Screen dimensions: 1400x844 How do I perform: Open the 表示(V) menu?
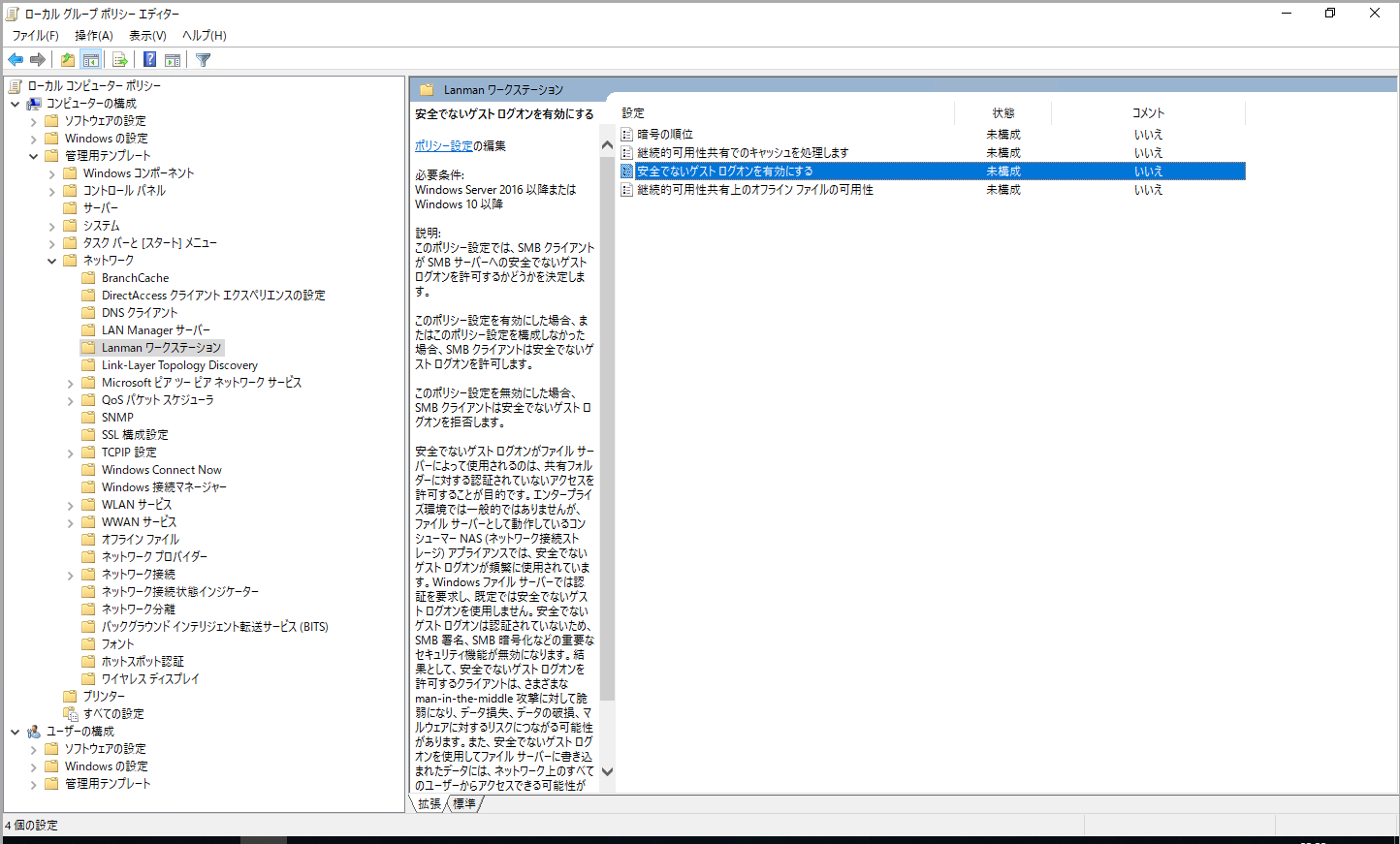click(147, 35)
